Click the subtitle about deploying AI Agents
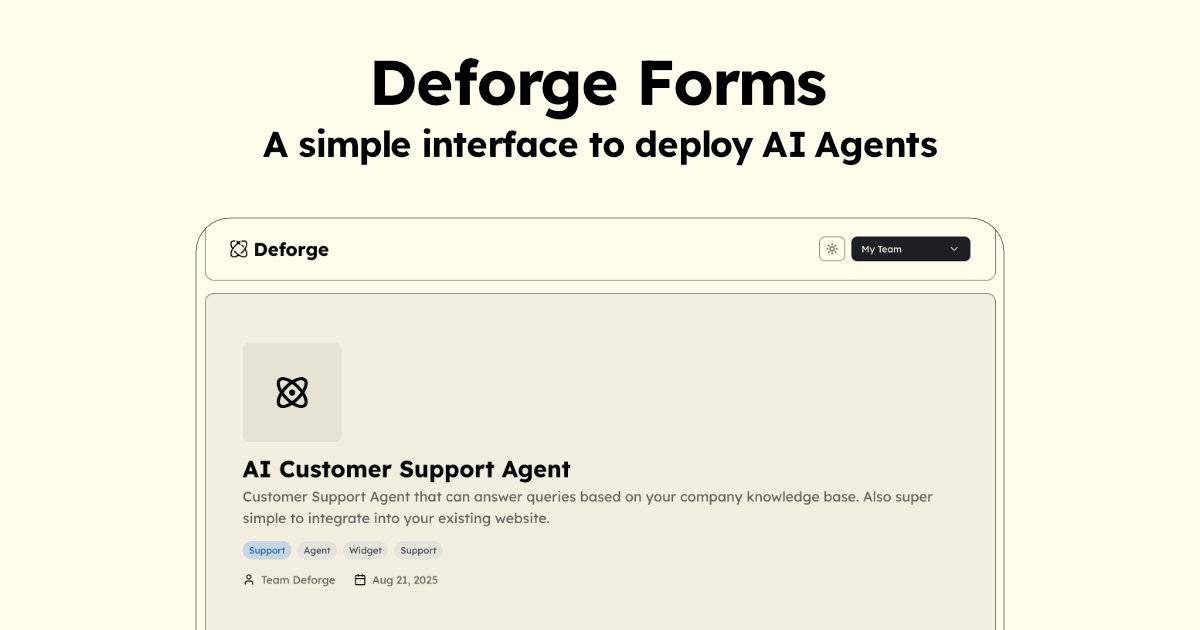 [600, 145]
